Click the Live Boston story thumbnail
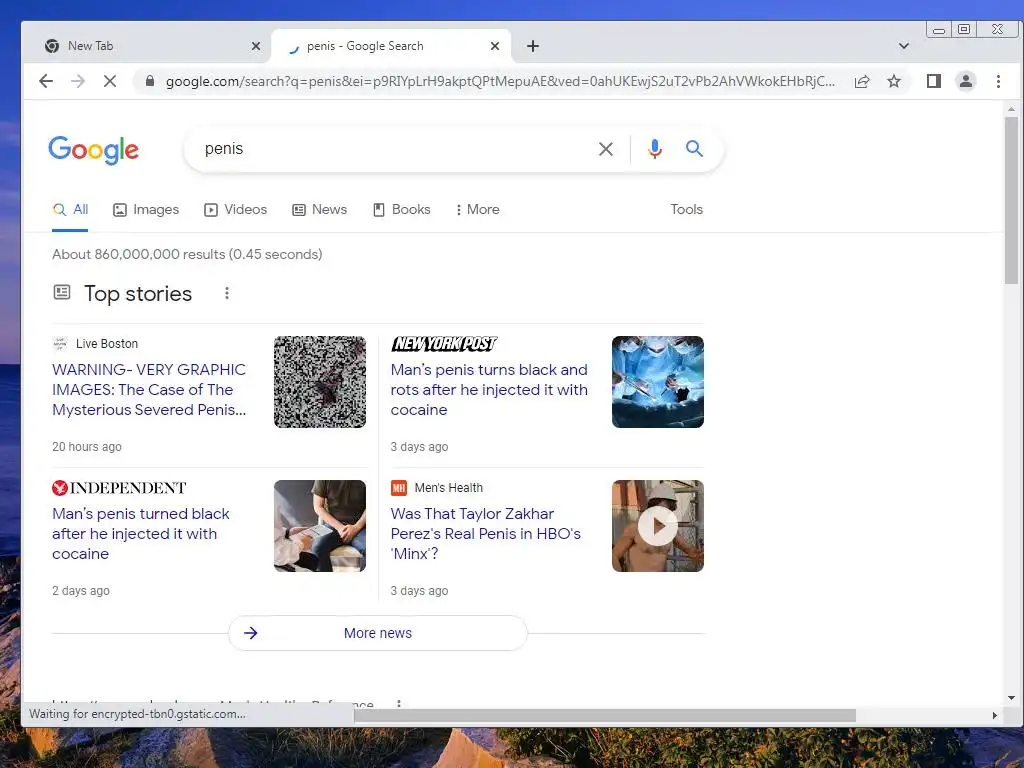Viewport: 1024px width, 768px height. point(320,382)
